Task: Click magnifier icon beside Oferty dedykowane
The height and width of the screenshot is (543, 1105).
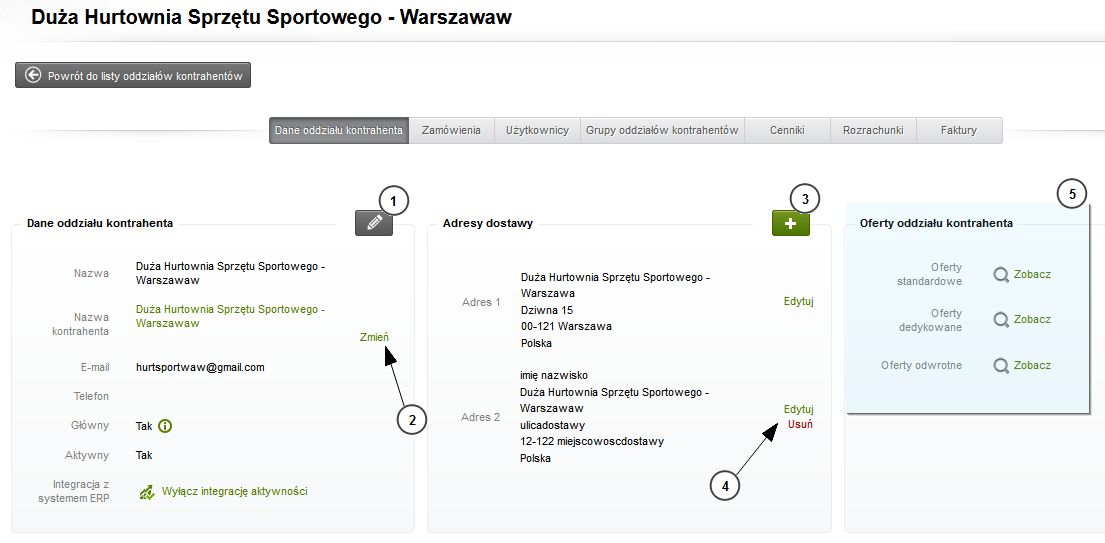Action: click(1000, 320)
